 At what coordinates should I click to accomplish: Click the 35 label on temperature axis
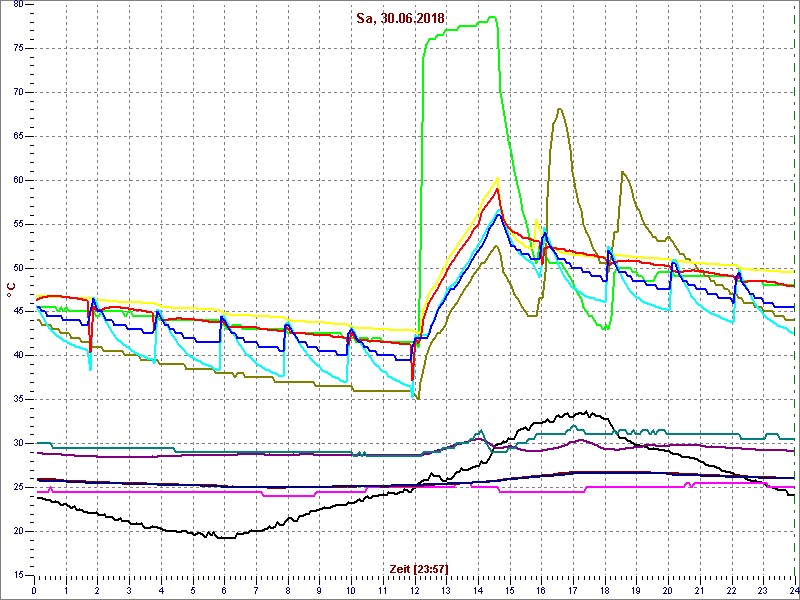point(17,400)
